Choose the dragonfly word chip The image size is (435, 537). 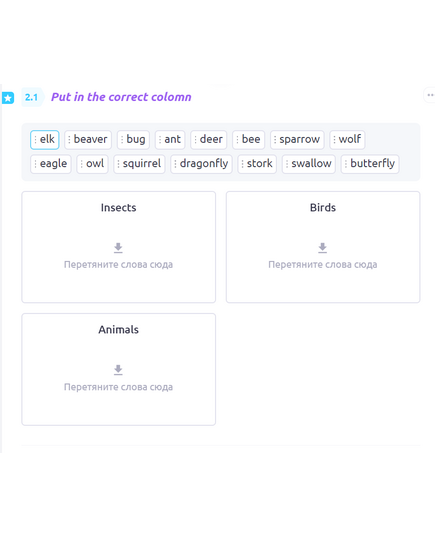click(201, 164)
